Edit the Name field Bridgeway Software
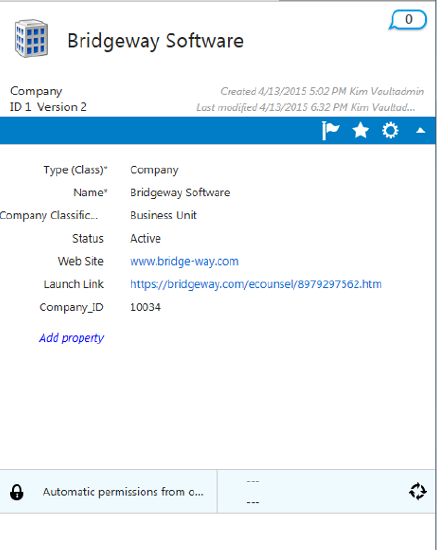Viewport: 437px width, 550px height. 180,193
